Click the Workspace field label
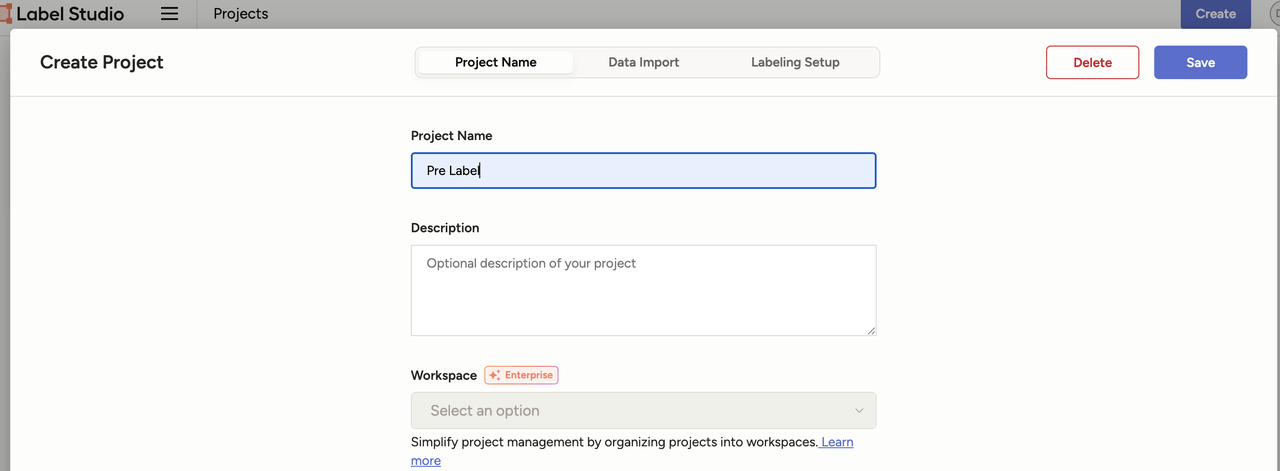 [x=444, y=375]
